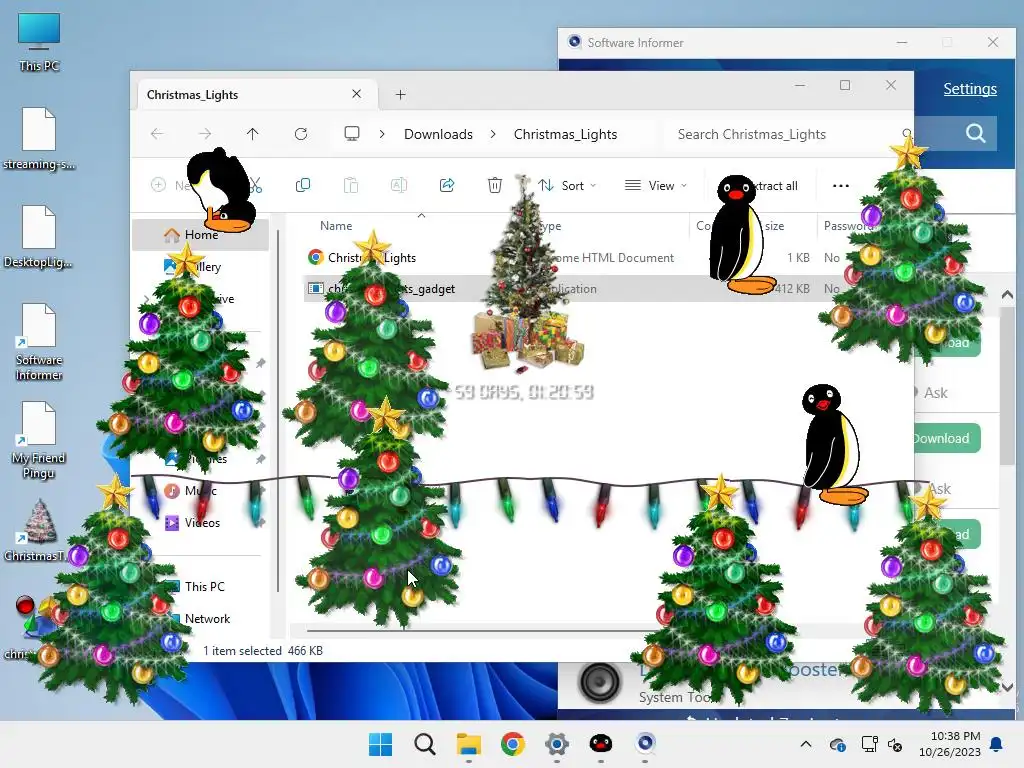Close the Christmas_Lights tab
1024x768 pixels.
[x=357, y=94]
